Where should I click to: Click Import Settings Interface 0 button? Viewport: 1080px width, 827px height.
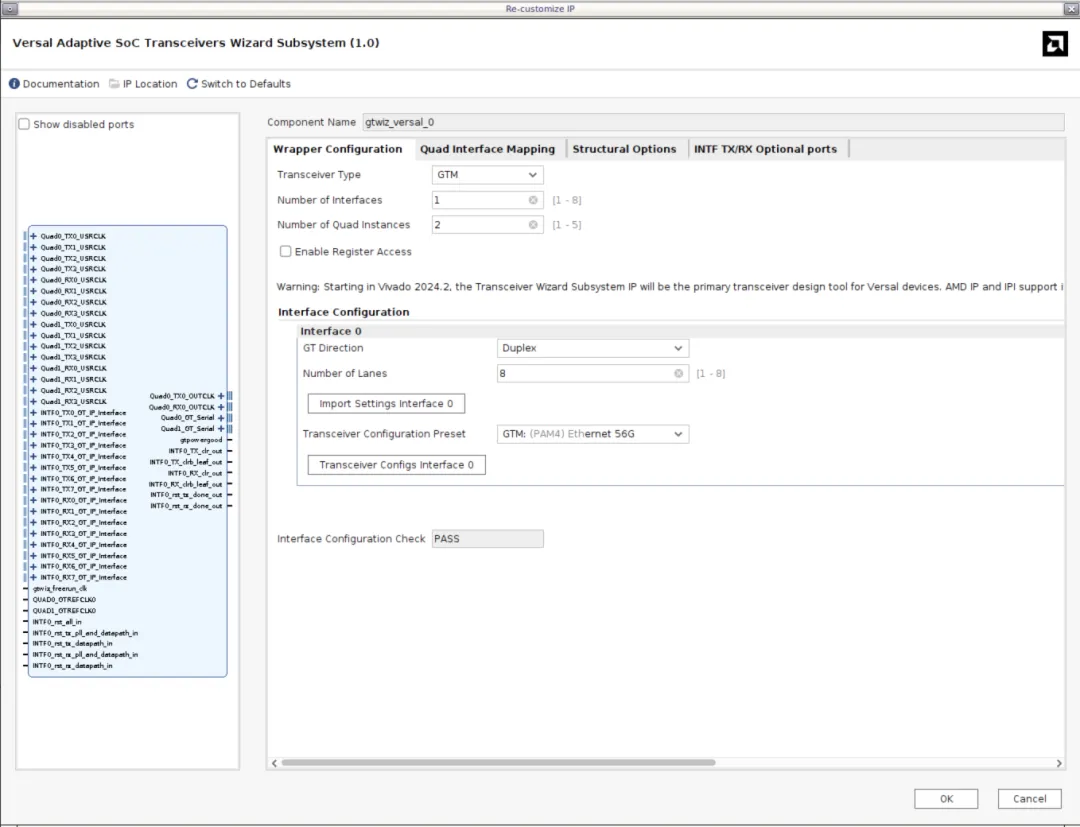(x=386, y=404)
